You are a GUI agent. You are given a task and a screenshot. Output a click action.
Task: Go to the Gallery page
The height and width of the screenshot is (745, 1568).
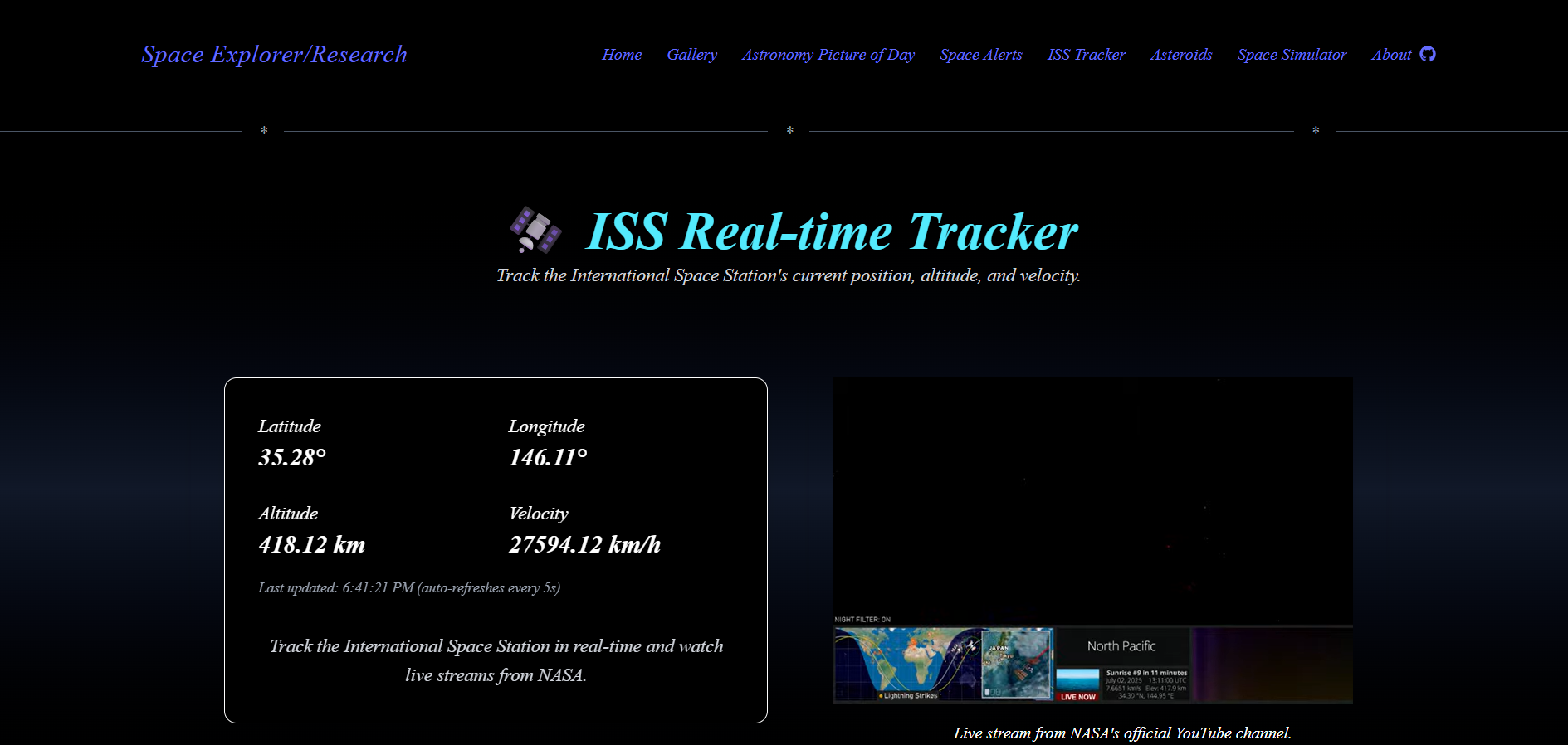point(691,55)
